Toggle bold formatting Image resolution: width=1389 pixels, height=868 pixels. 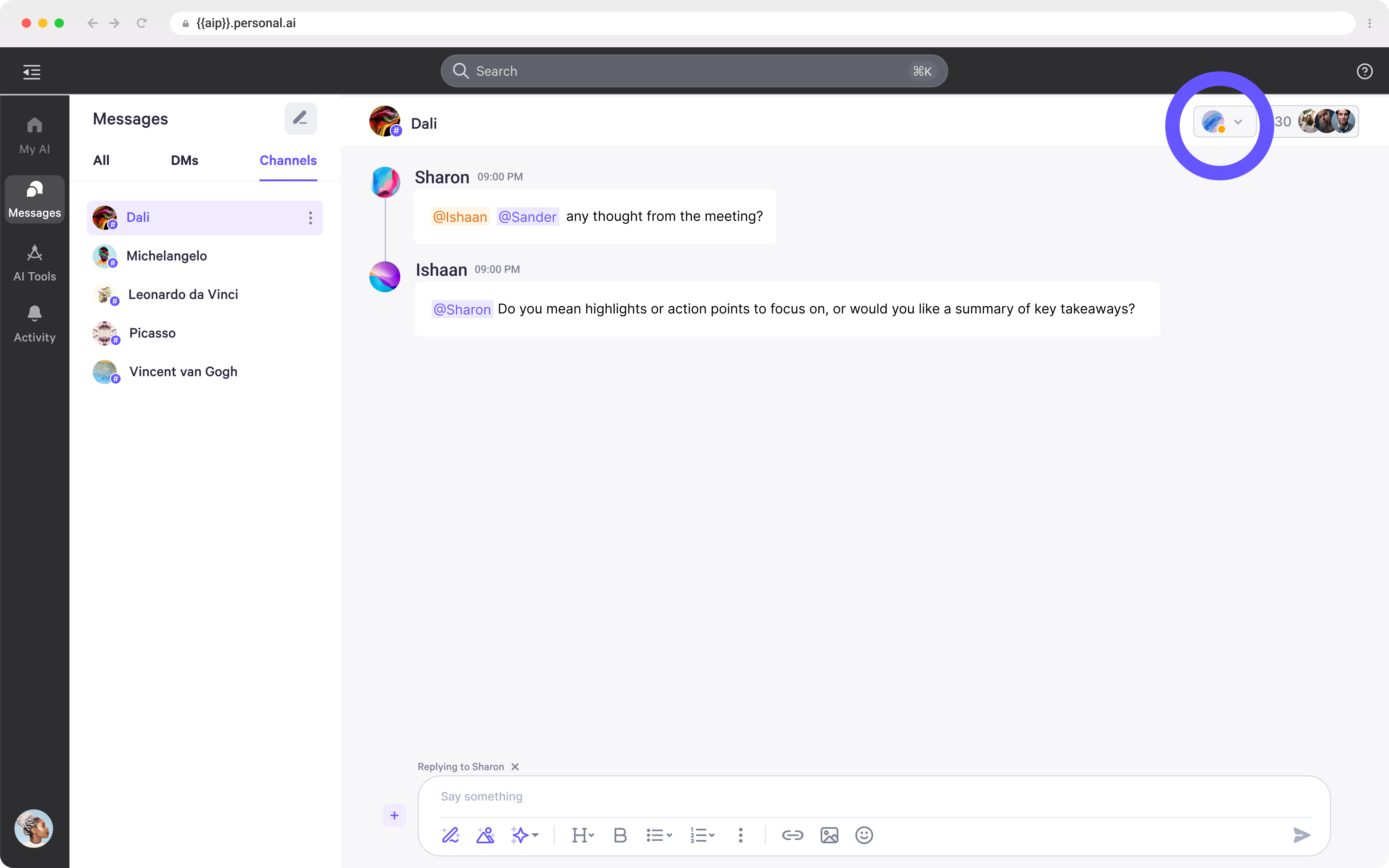click(620, 835)
